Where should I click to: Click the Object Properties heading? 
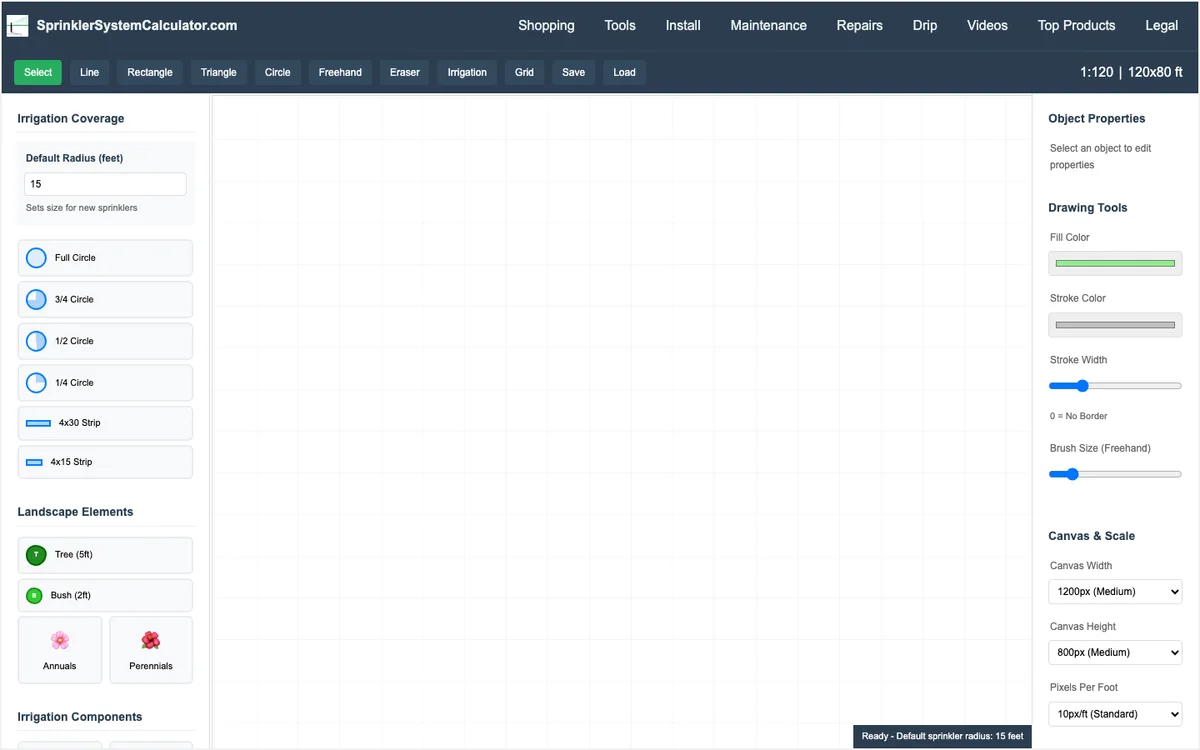pos(1097,118)
